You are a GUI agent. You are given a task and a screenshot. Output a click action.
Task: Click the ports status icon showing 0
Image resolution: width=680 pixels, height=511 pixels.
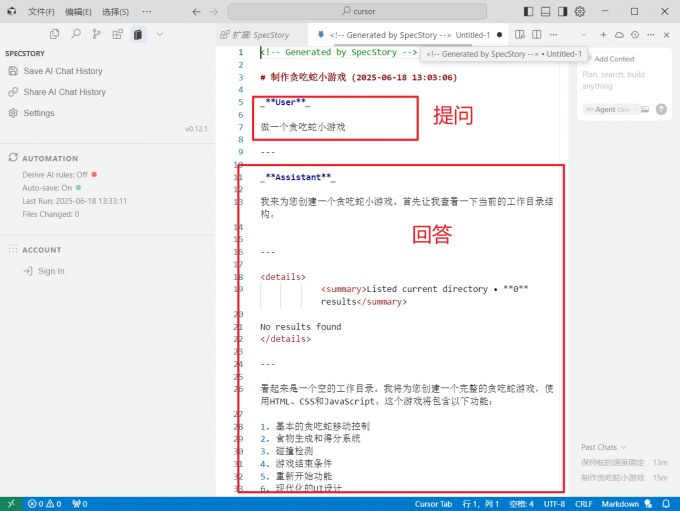(x=79, y=504)
